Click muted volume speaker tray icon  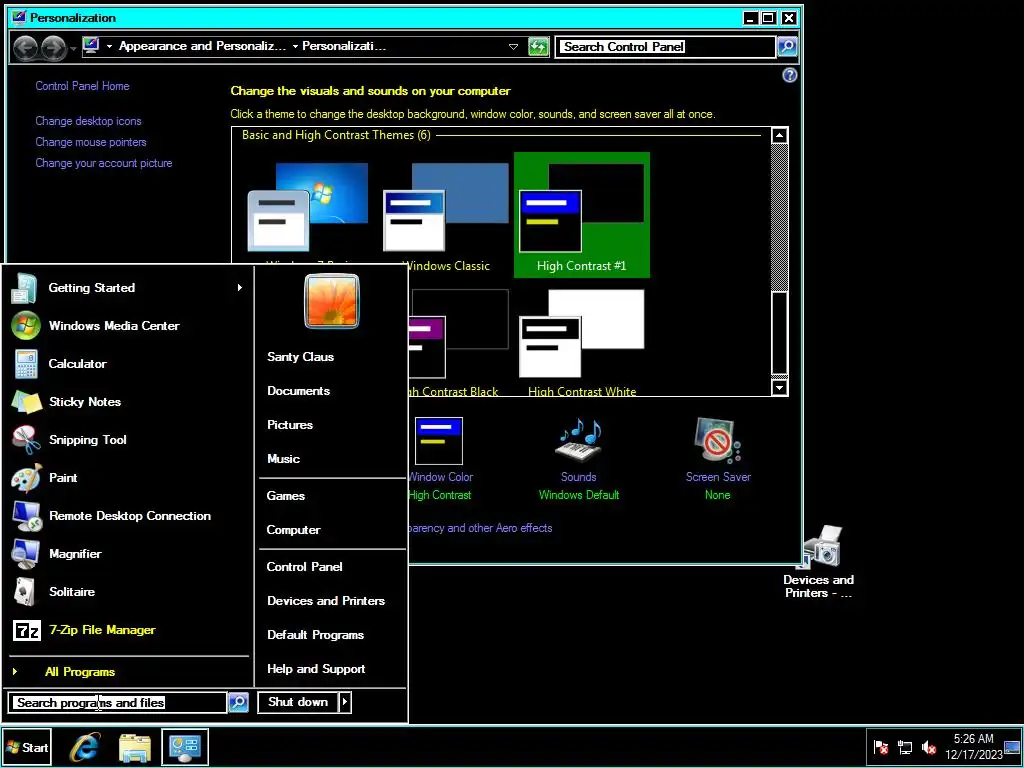click(929, 747)
